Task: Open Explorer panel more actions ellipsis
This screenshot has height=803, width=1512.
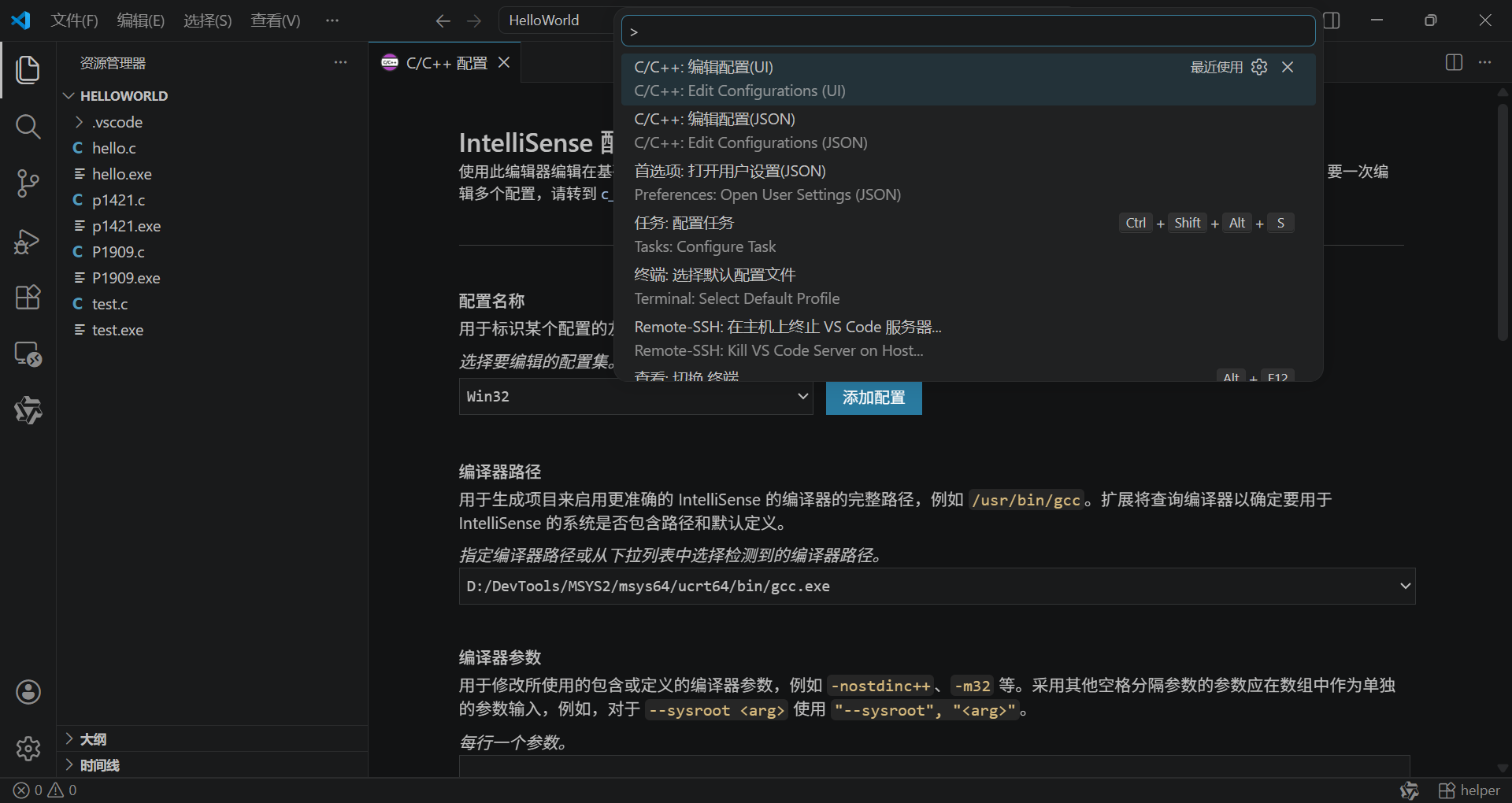Action: point(340,62)
